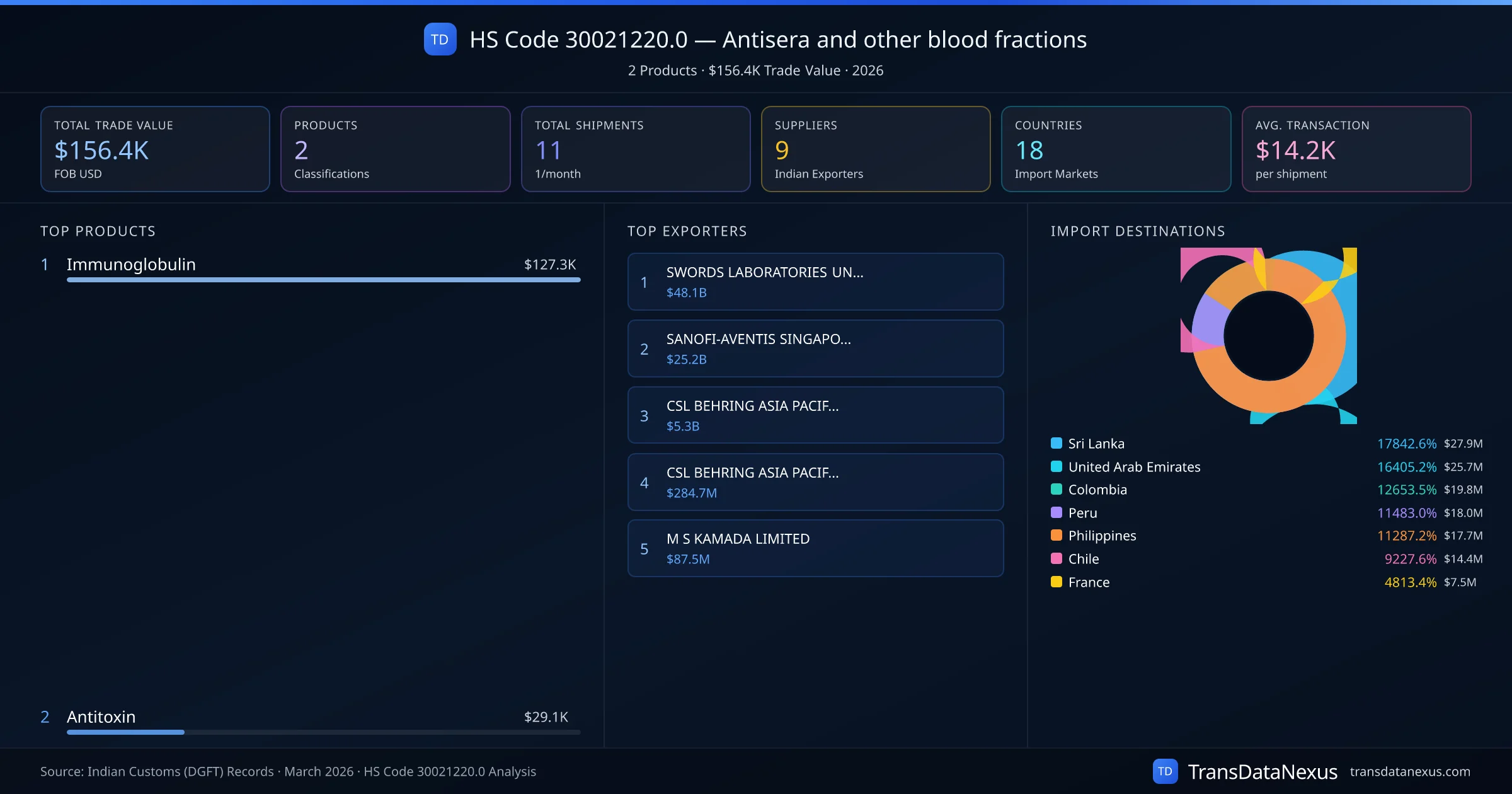The image size is (1512, 794).
Task: Open the transdatanexus.com link
Action: pos(1409,771)
